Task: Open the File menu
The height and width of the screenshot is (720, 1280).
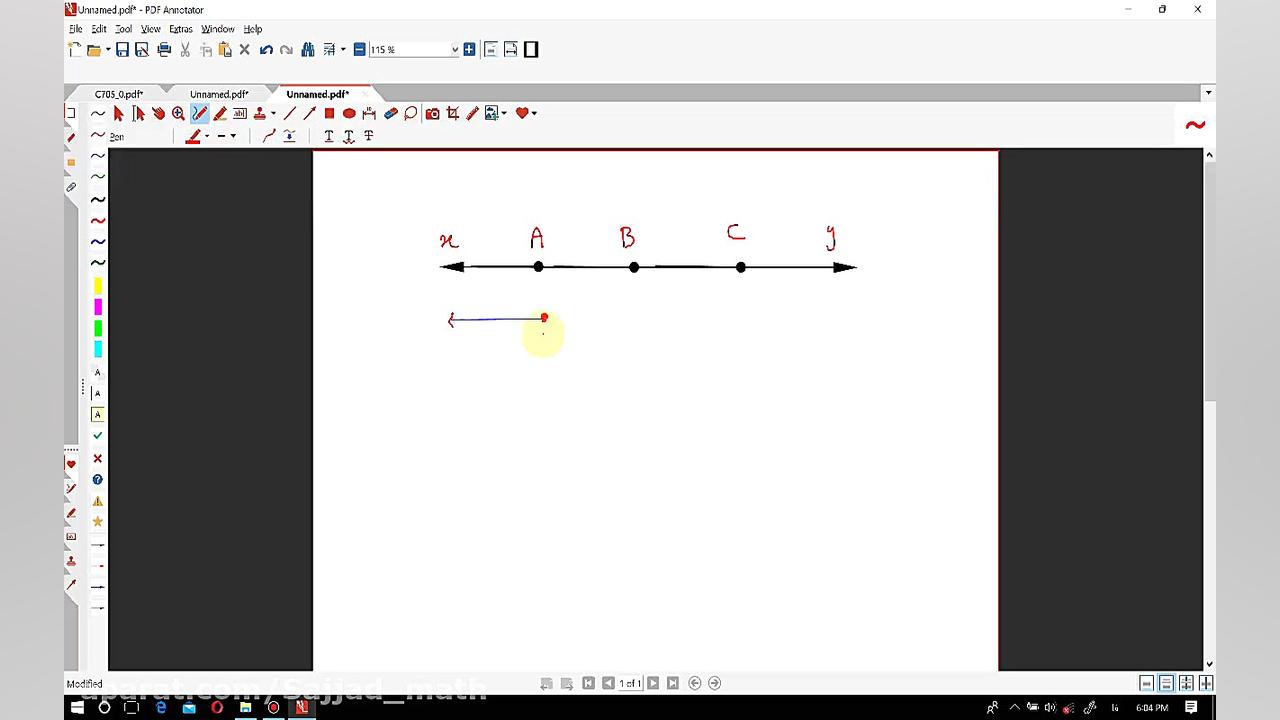Action: [76, 29]
